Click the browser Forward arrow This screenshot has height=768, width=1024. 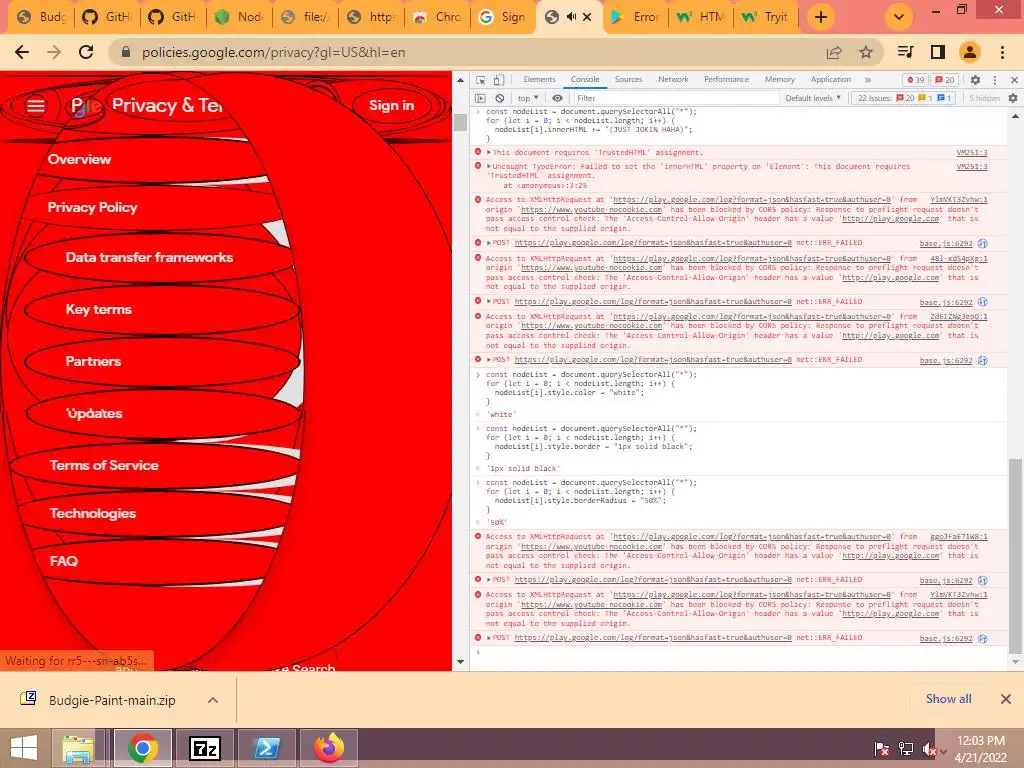pyautogui.click(x=54, y=52)
